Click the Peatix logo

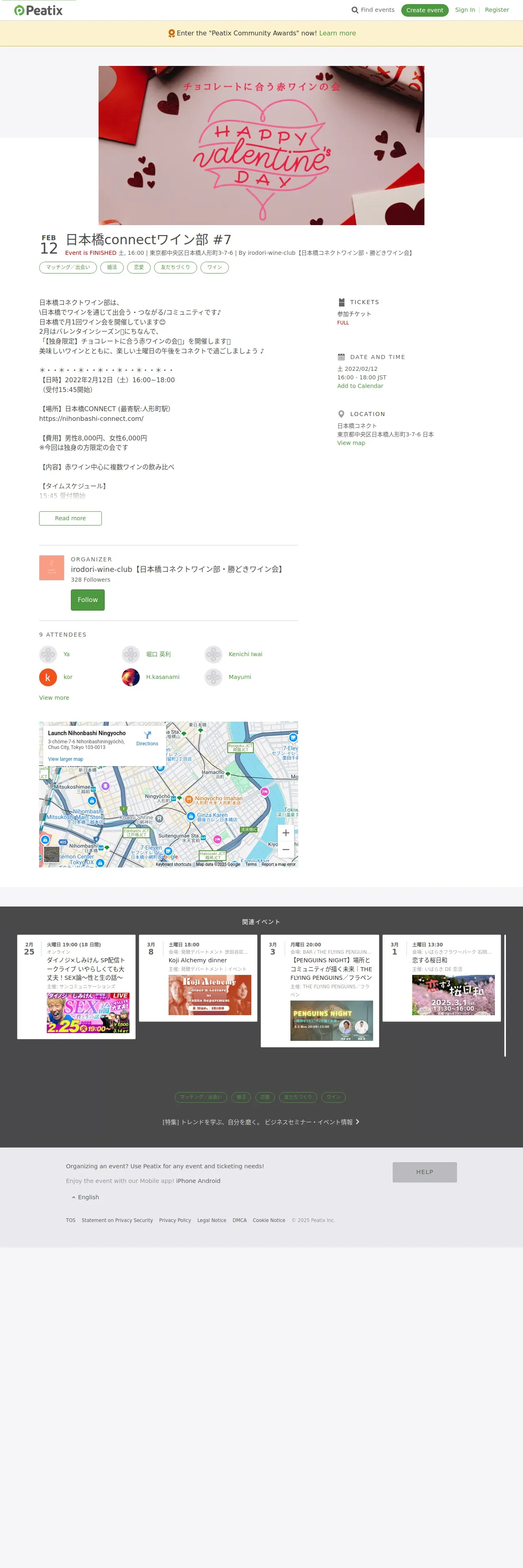[x=38, y=10]
